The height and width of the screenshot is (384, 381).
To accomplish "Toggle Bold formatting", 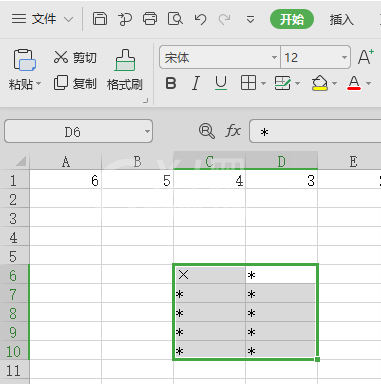I will [171, 83].
